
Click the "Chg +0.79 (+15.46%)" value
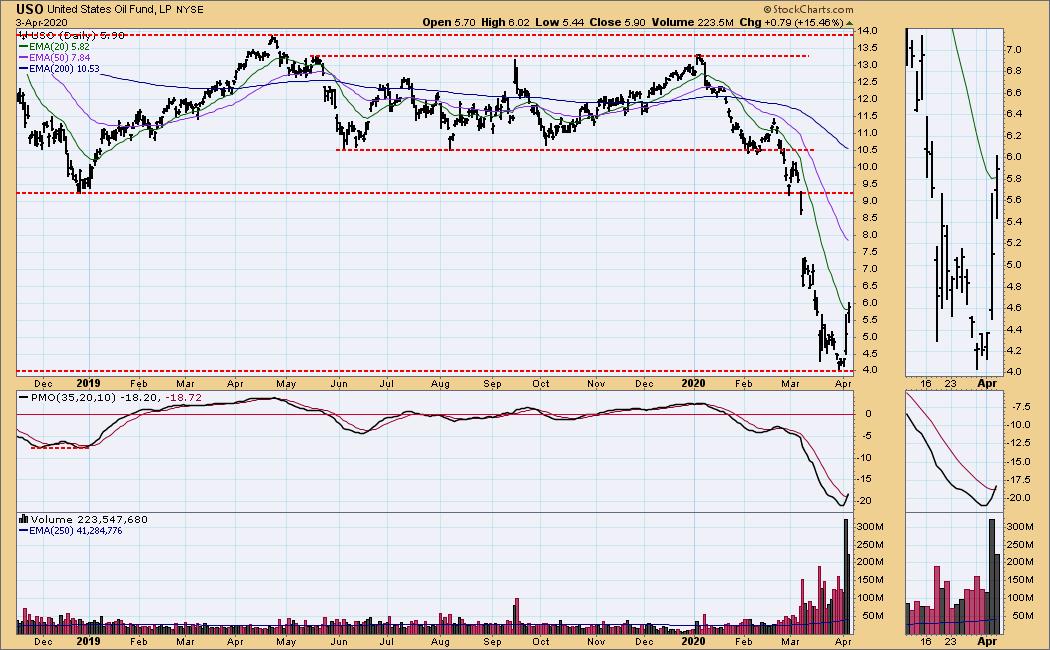point(792,22)
